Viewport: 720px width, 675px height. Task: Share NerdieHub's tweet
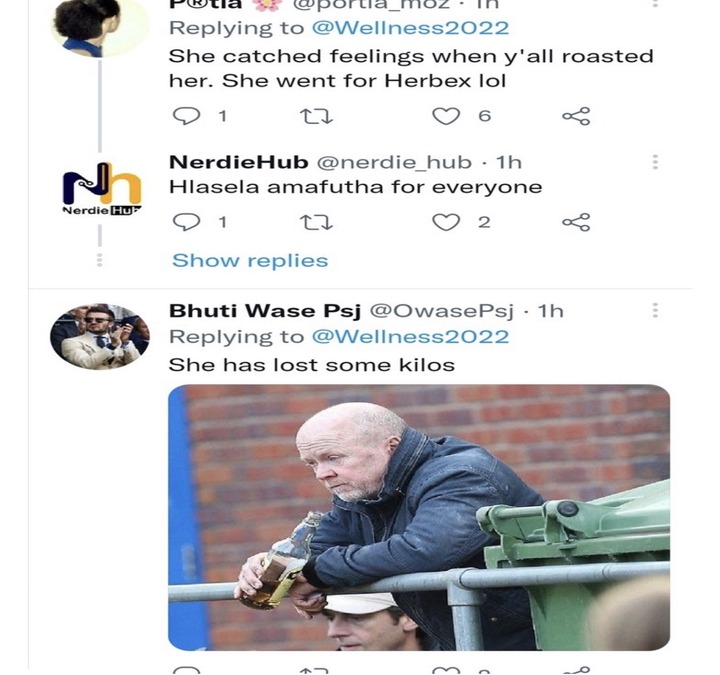[576, 222]
